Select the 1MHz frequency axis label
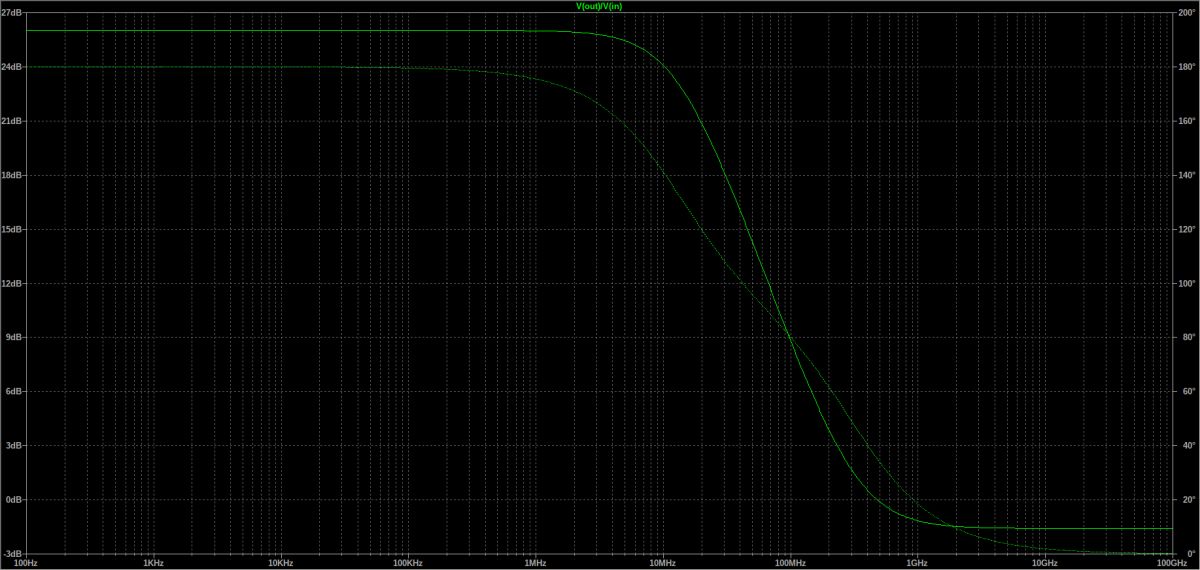 coord(534,563)
